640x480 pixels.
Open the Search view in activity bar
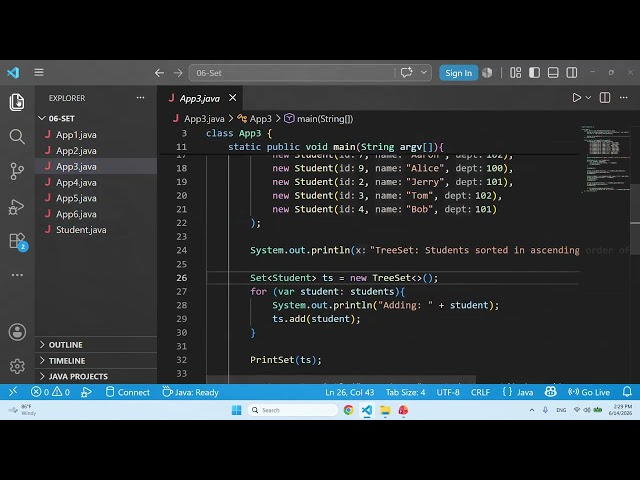[17, 137]
